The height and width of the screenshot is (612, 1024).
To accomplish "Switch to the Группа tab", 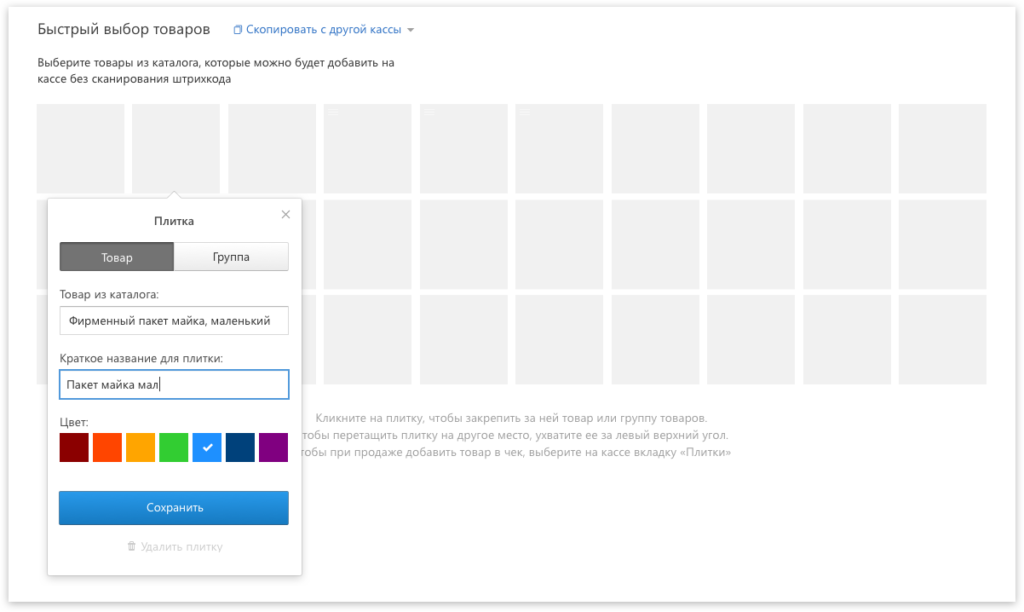I will [x=231, y=257].
